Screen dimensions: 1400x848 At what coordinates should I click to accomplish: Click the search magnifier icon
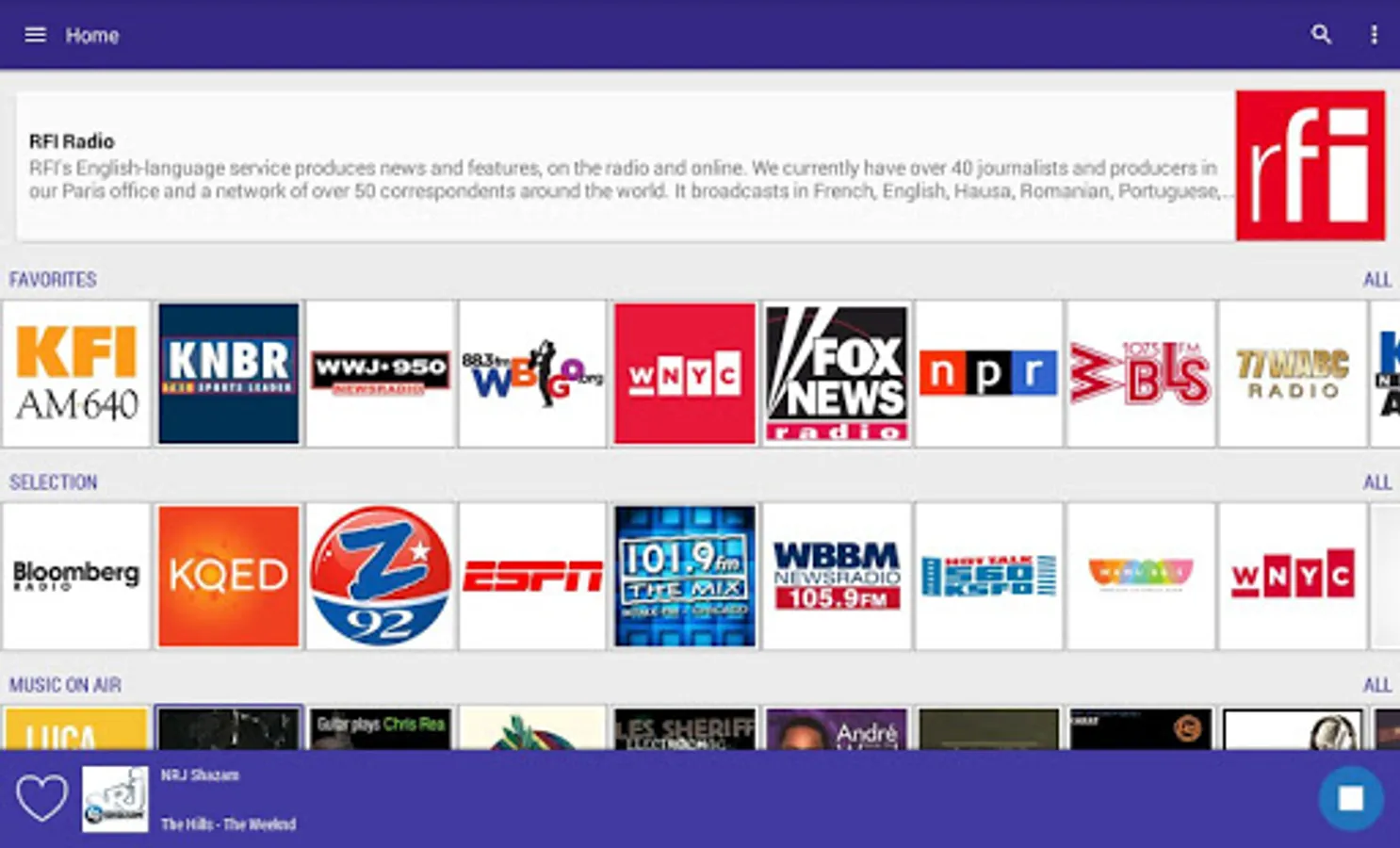[1321, 35]
